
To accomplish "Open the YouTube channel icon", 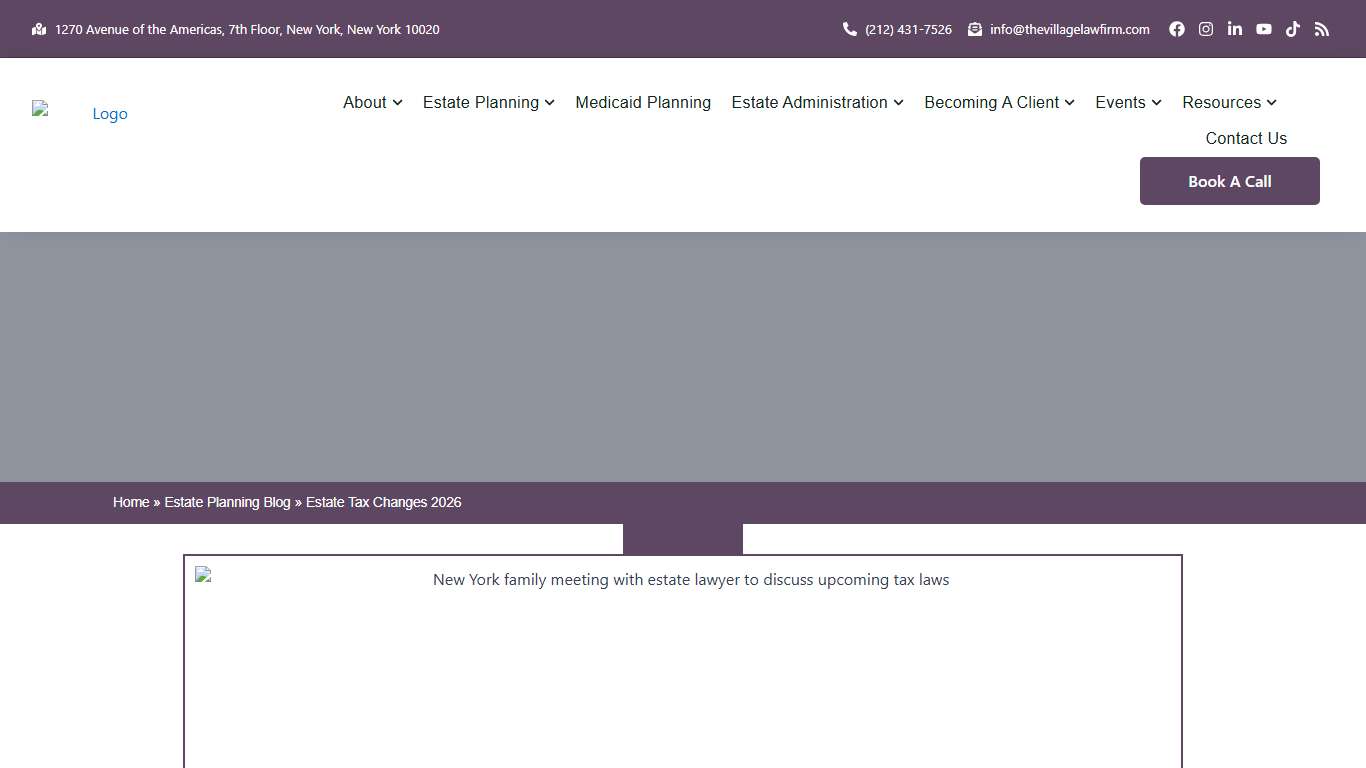I will coord(1264,29).
